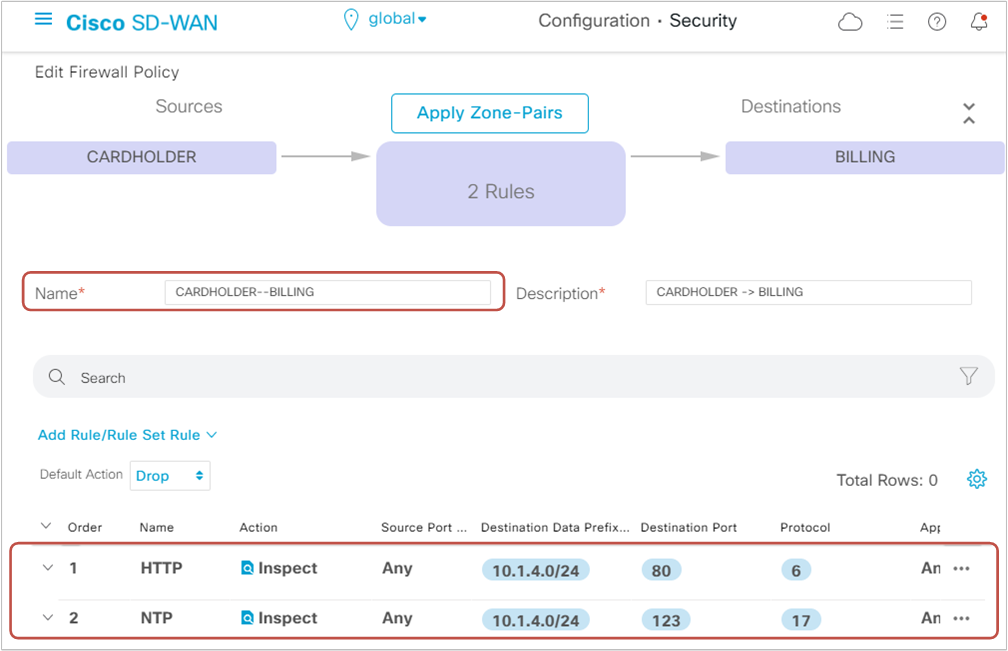Click the Apply Zone-Pairs button
1008x651 pixels.
coord(489,113)
